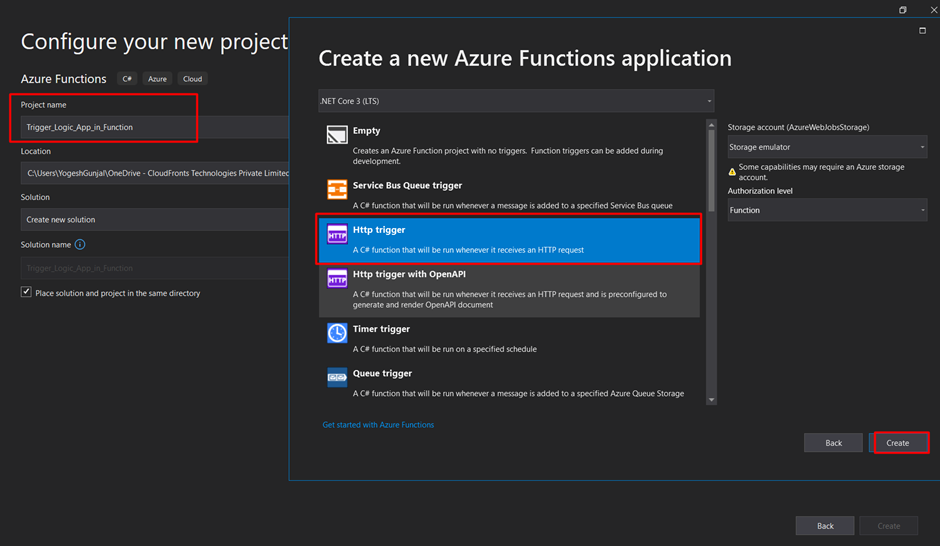
Task: Toggle Place solution and project in same directory
Action: 26,292
